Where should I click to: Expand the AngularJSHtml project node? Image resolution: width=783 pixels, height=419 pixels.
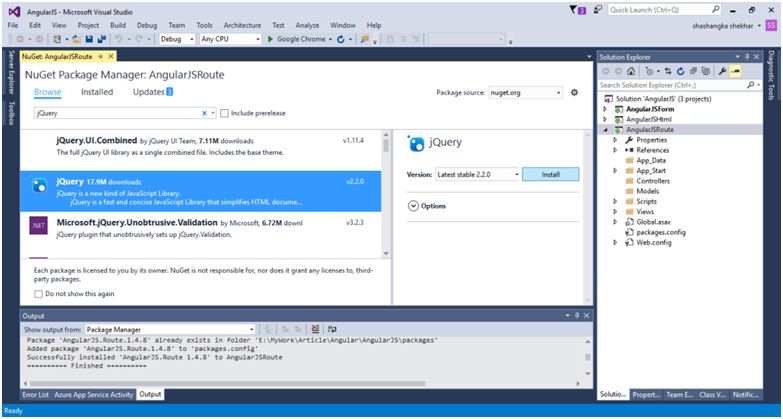[606, 119]
